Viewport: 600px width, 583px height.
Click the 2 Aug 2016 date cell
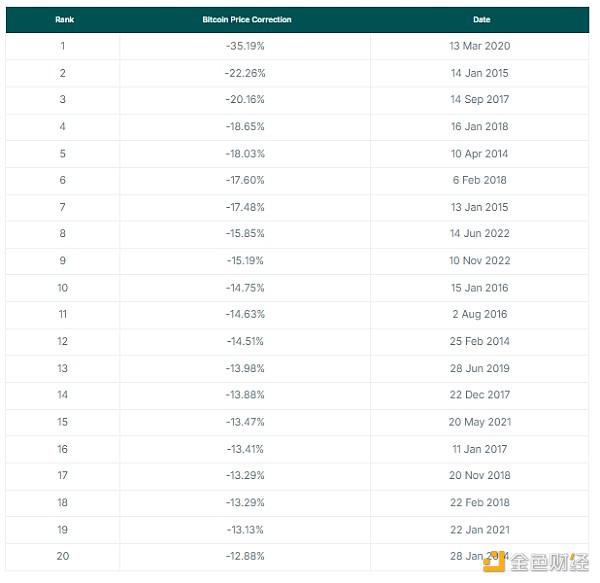point(480,315)
